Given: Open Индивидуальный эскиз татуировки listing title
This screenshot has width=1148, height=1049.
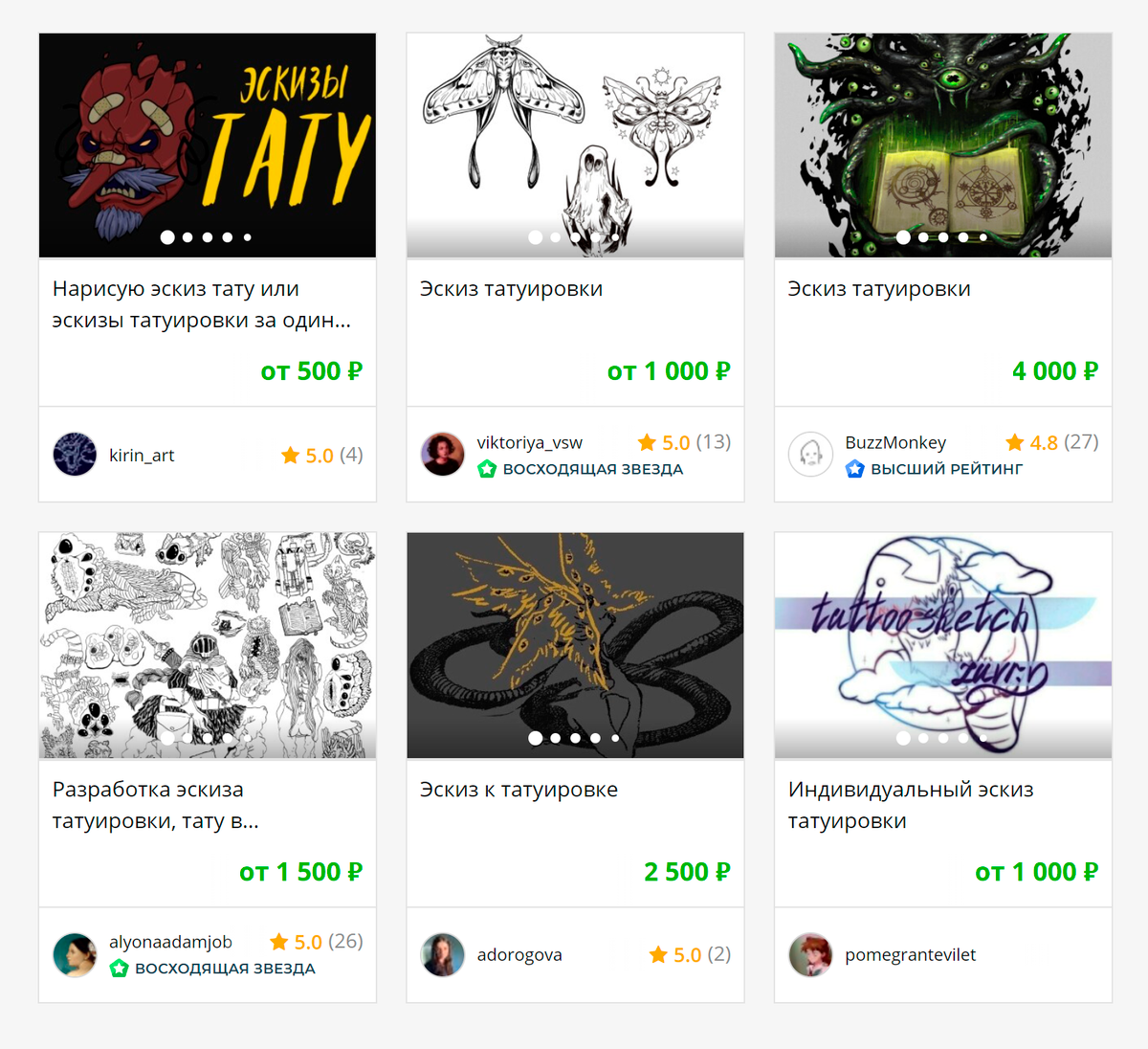Looking at the screenshot, I should (x=911, y=805).
